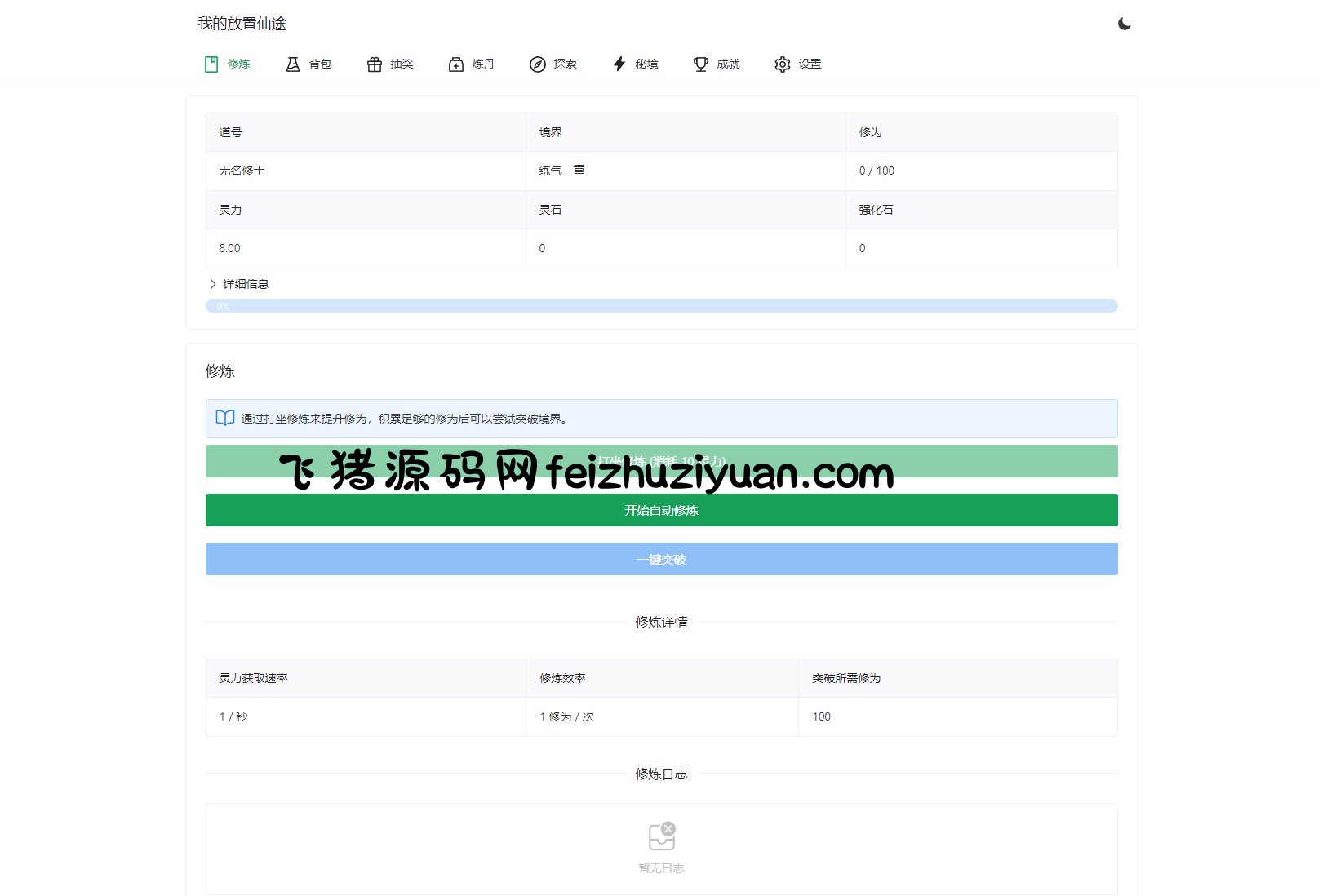Expand the 详细信息 section chevron
Viewport: 1327px width, 896px height.
coord(213,284)
